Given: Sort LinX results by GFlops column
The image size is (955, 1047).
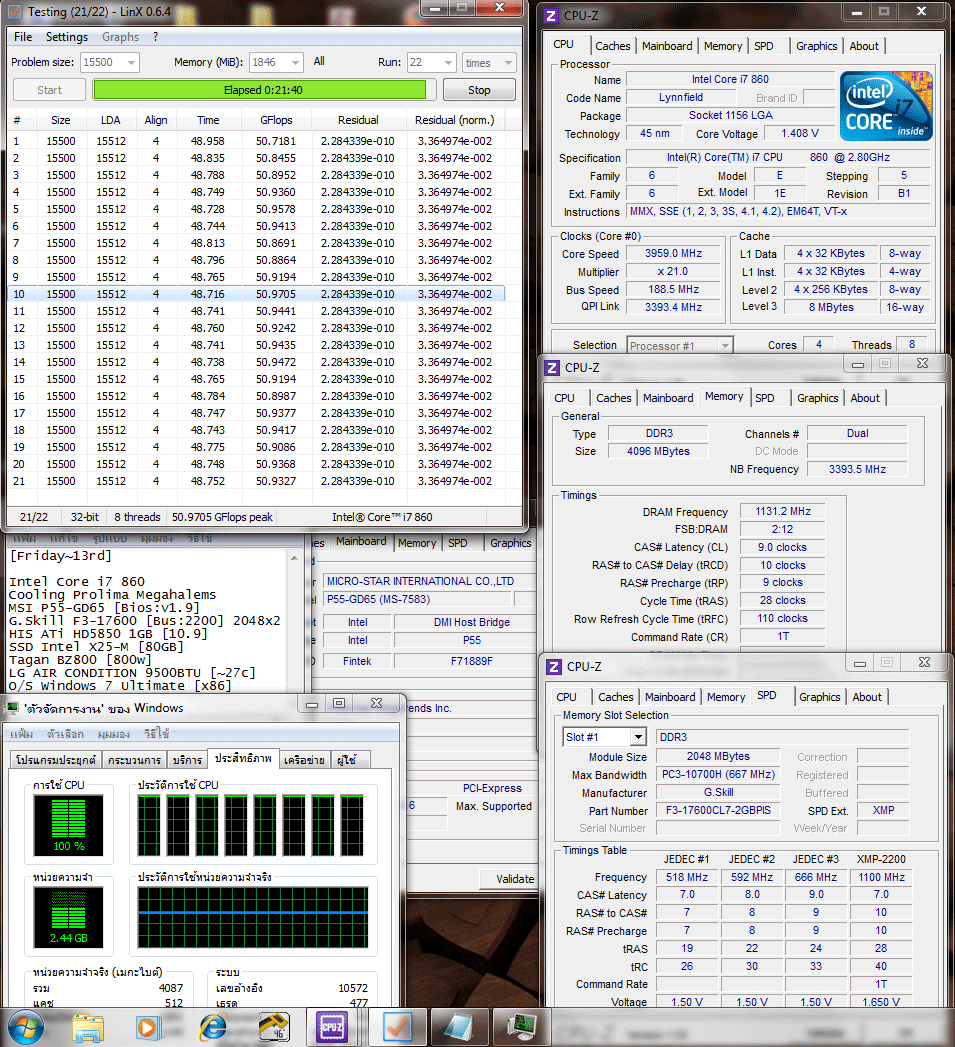Looking at the screenshot, I should click(276, 120).
